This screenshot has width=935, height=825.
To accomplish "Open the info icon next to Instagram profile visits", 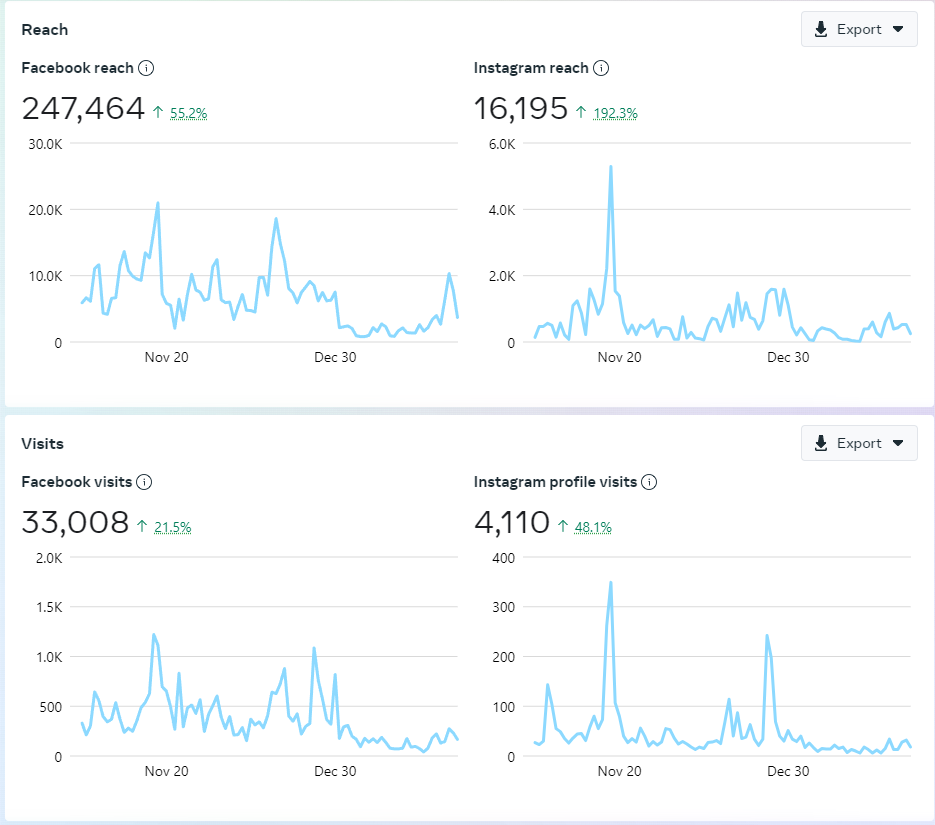I will (x=649, y=482).
